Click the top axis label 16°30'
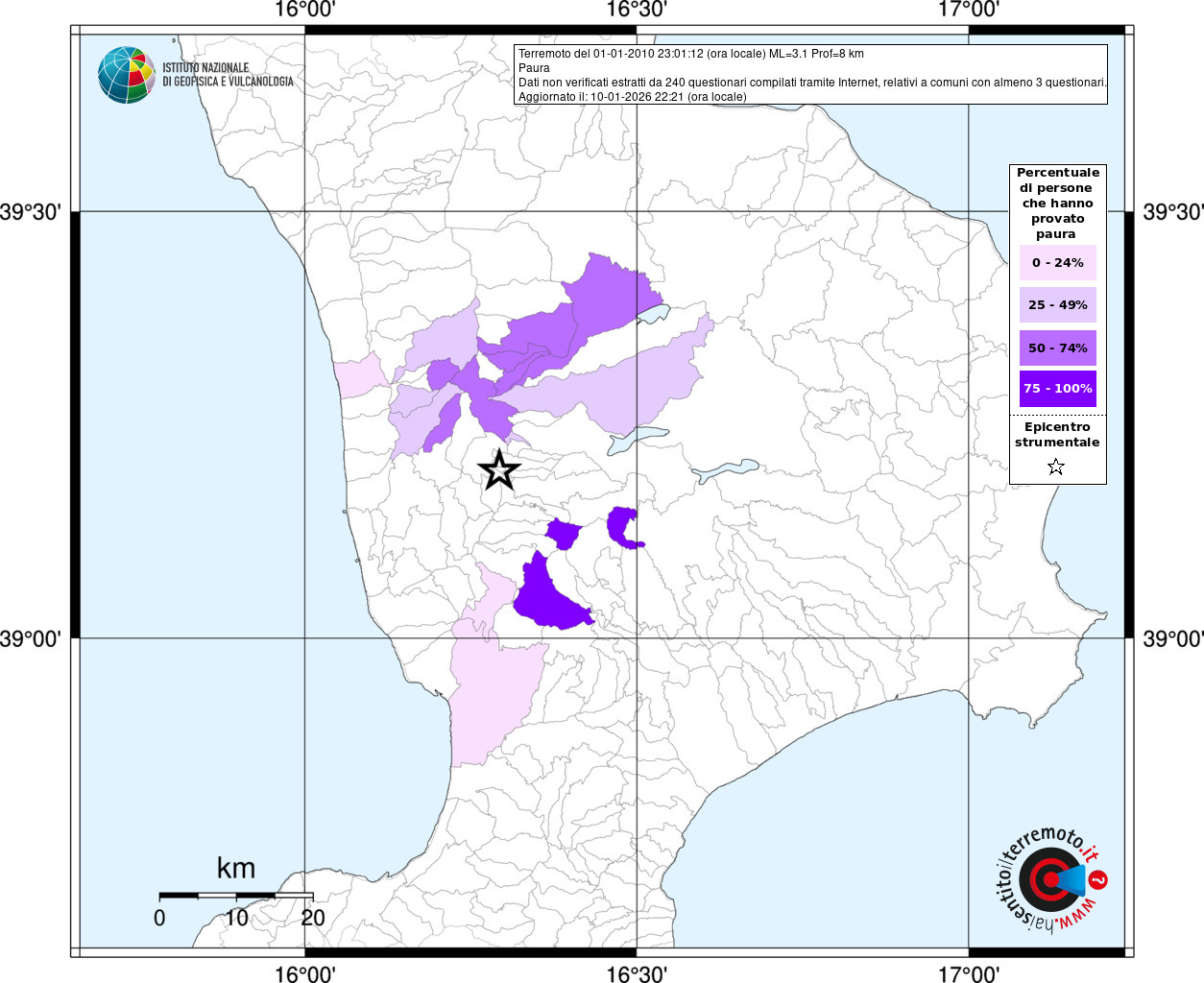The width and height of the screenshot is (1204, 983). point(637,10)
